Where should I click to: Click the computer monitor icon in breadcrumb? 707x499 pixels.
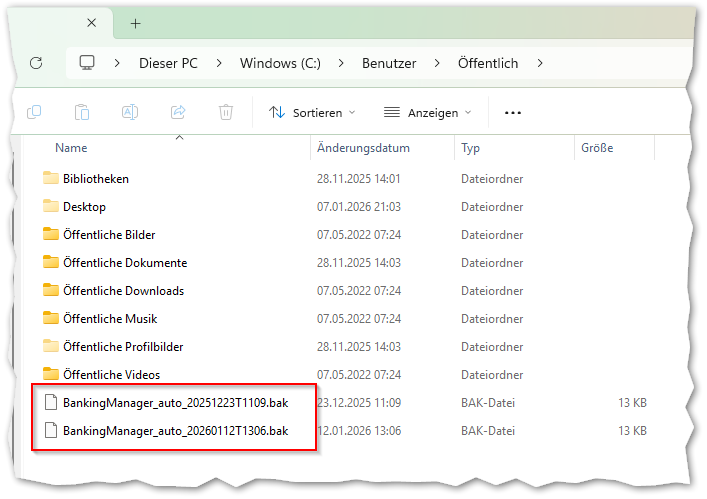pos(87,63)
